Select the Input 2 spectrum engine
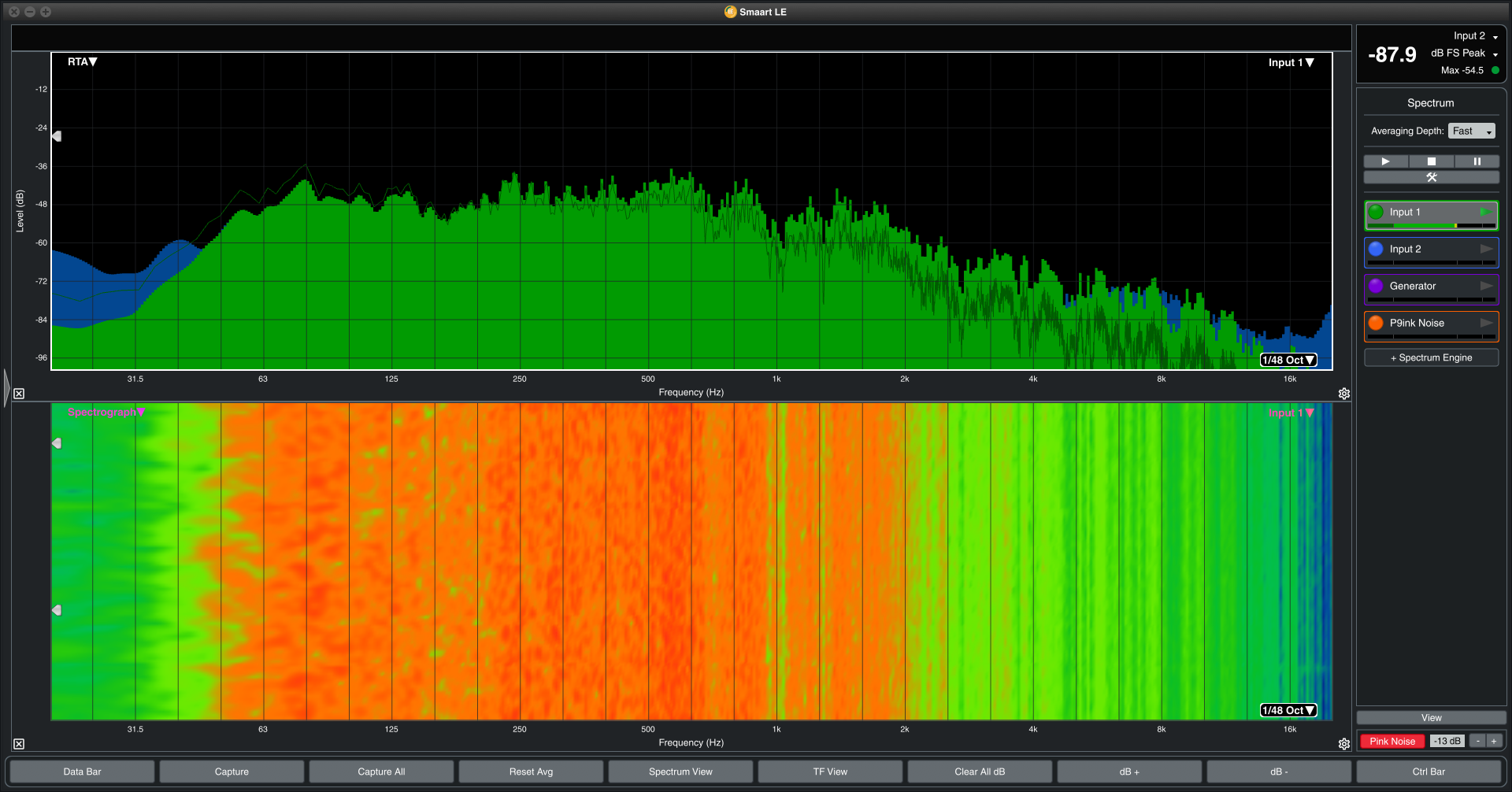 pyautogui.click(x=1431, y=252)
